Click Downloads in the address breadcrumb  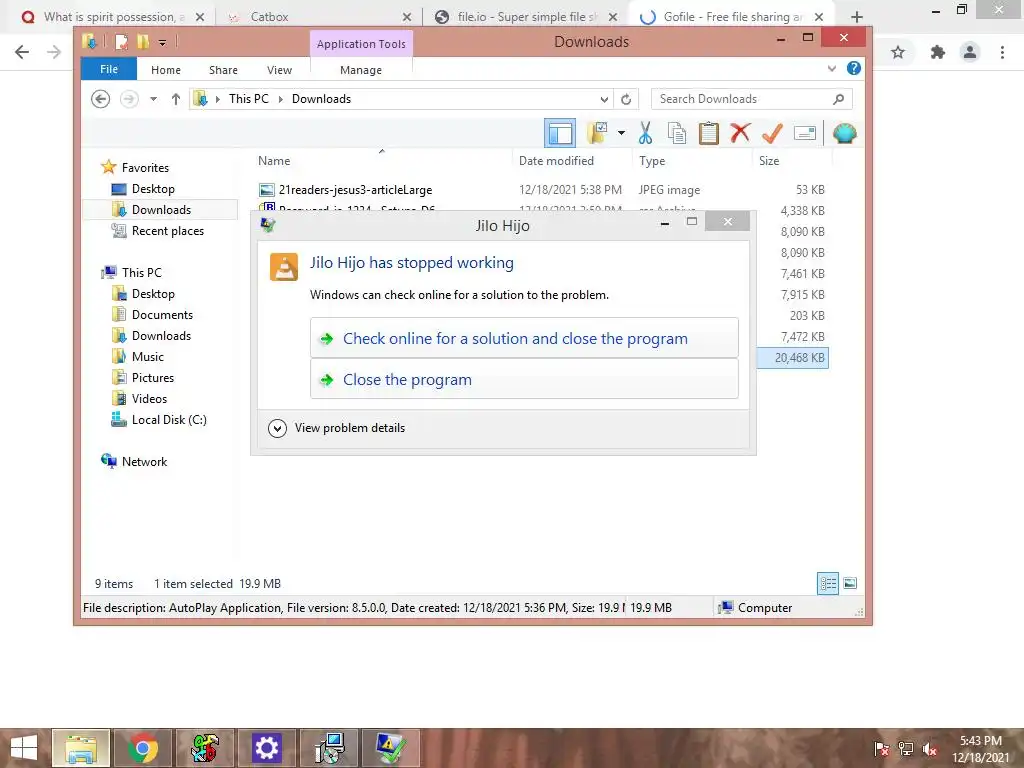(x=321, y=99)
